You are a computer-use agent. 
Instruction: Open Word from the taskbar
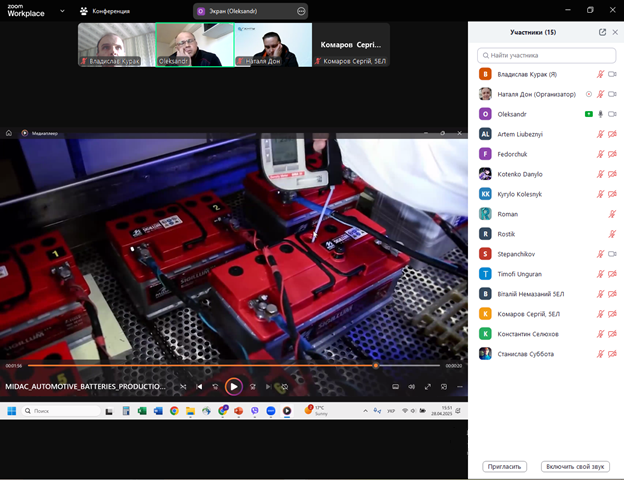click(158, 411)
